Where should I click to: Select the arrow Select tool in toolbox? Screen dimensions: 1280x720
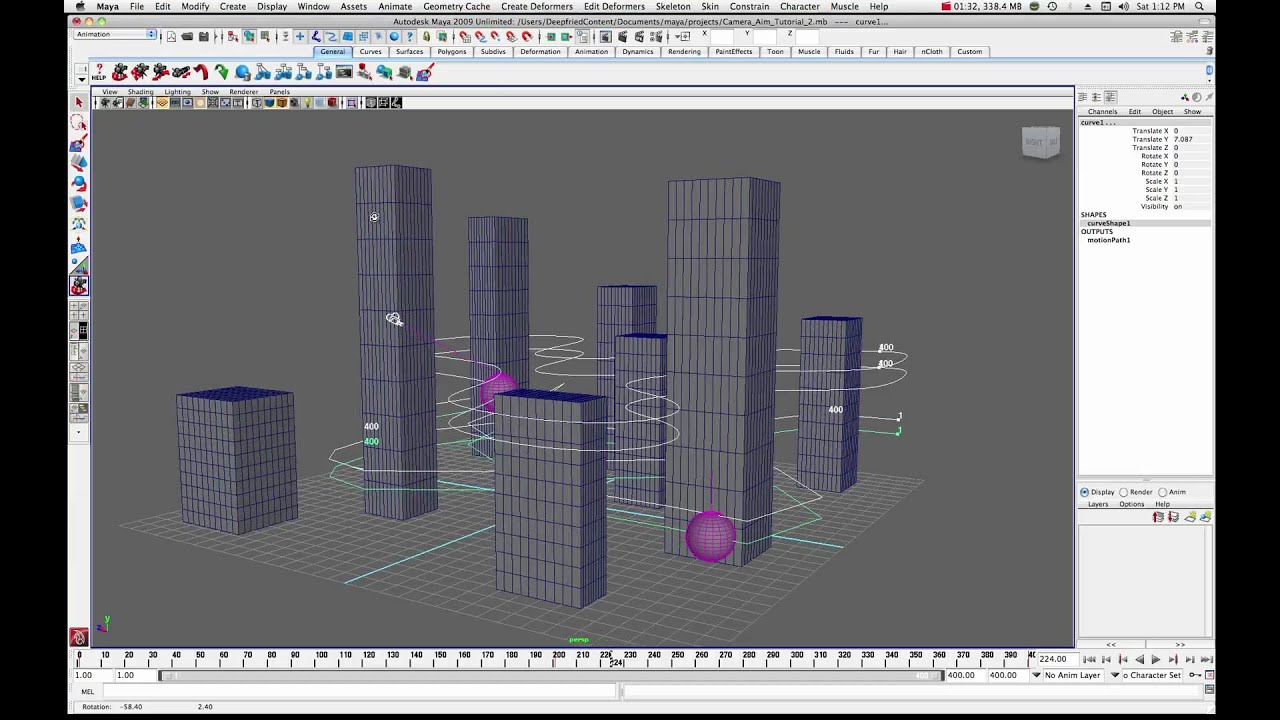[x=79, y=102]
